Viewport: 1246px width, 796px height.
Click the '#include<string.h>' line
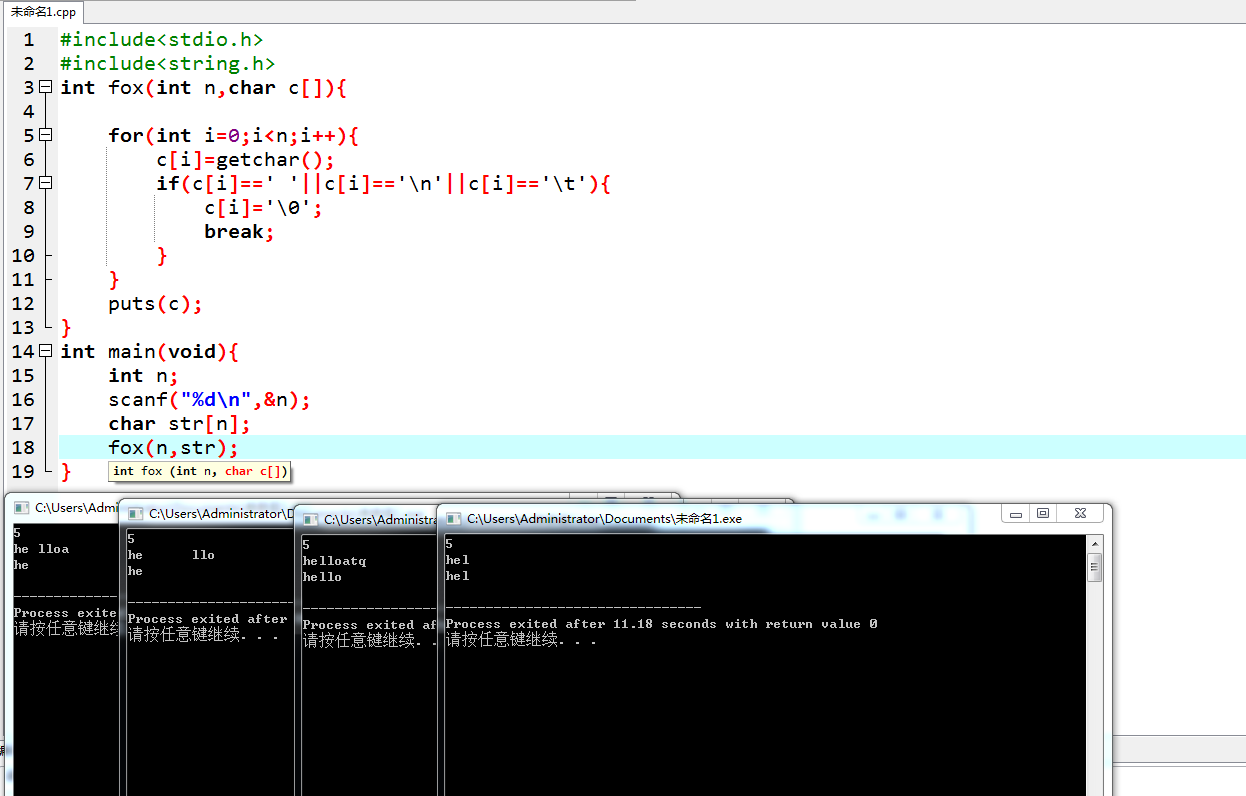[x=168, y=64]
